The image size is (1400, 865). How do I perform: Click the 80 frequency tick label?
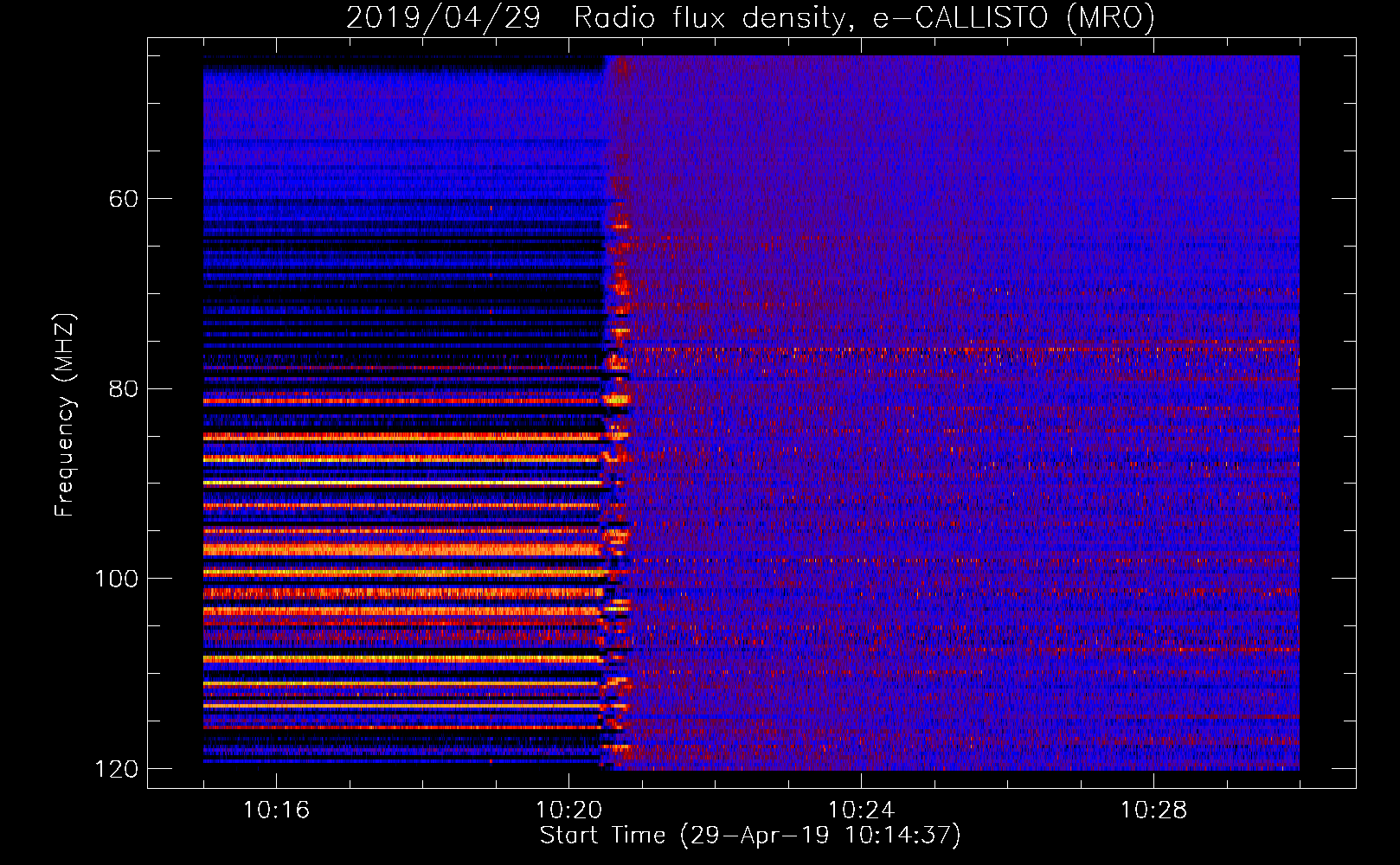[x=123, y=388]
